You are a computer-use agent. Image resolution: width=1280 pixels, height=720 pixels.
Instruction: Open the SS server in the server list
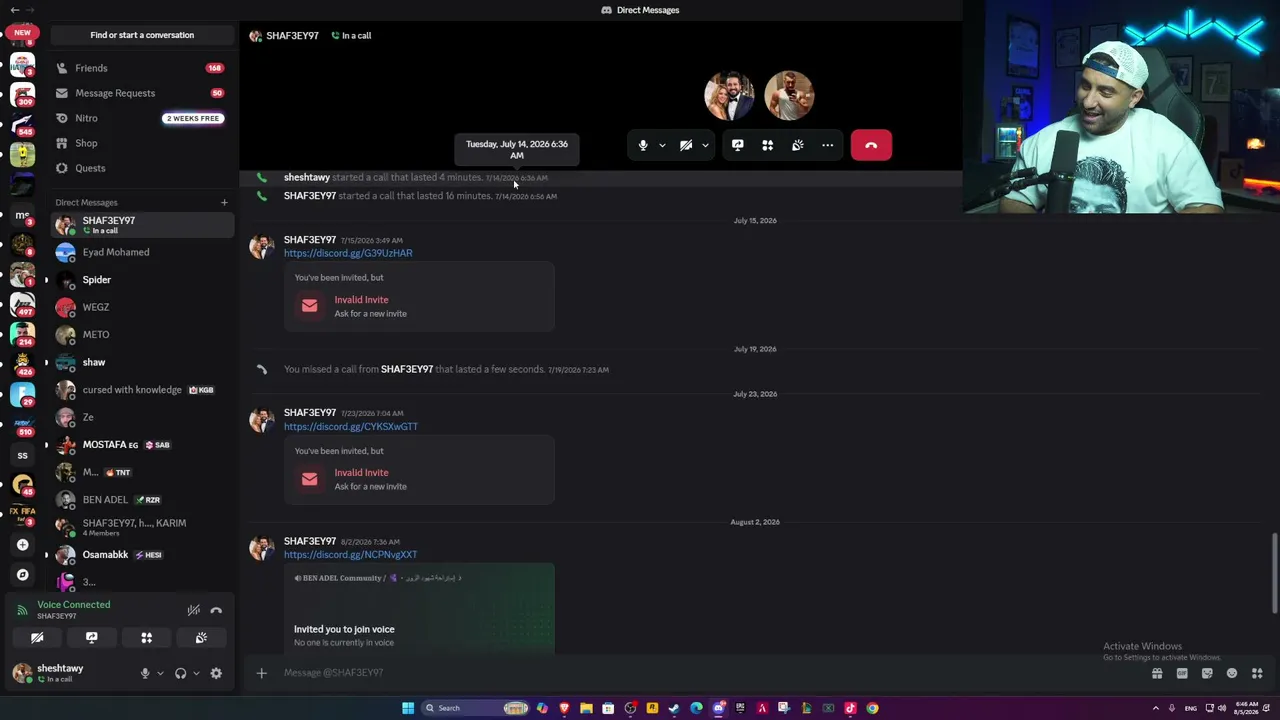(x=22, y=455)
